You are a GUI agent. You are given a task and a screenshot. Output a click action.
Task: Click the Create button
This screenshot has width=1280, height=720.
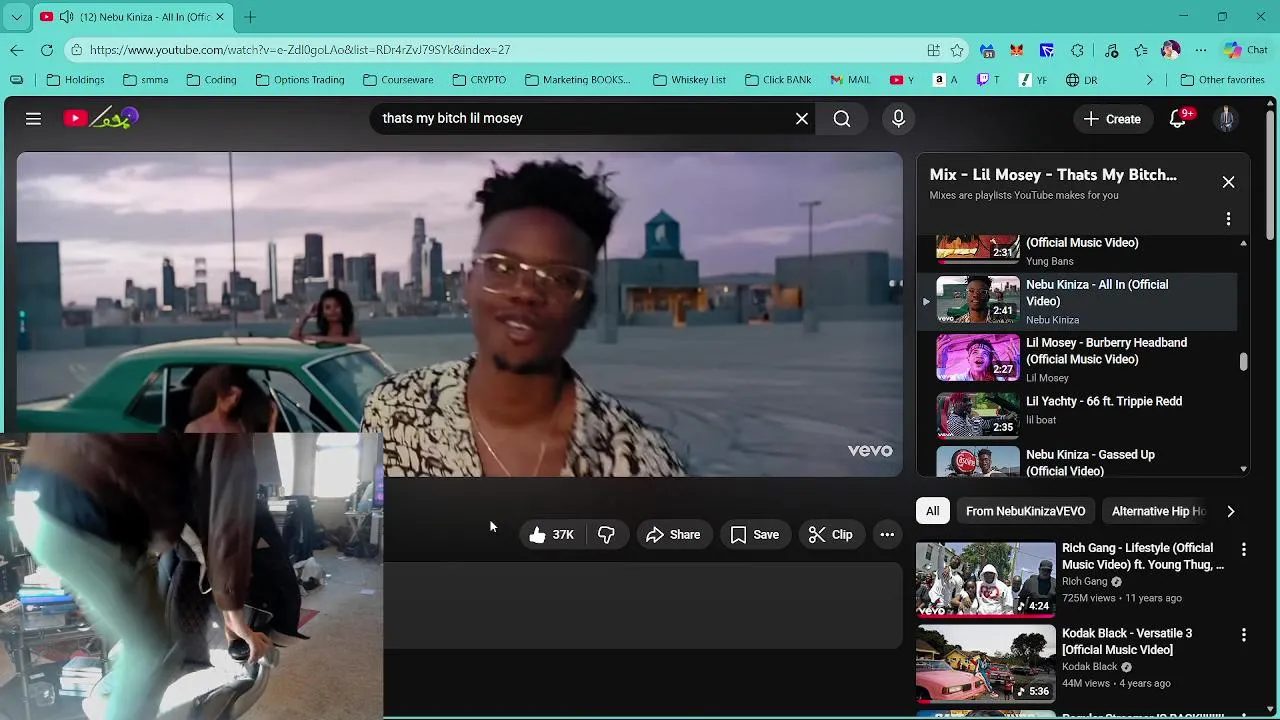(x=1112, y=118)
